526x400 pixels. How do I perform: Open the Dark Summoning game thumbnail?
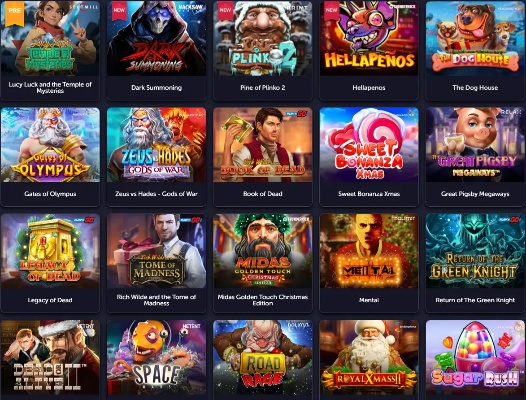point(156,38)
